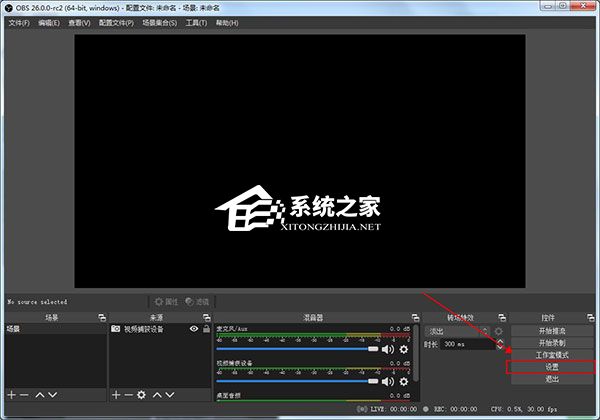600x420 pixels.
Task: Open the 编辑(E) menu
Action: point(49,23)
